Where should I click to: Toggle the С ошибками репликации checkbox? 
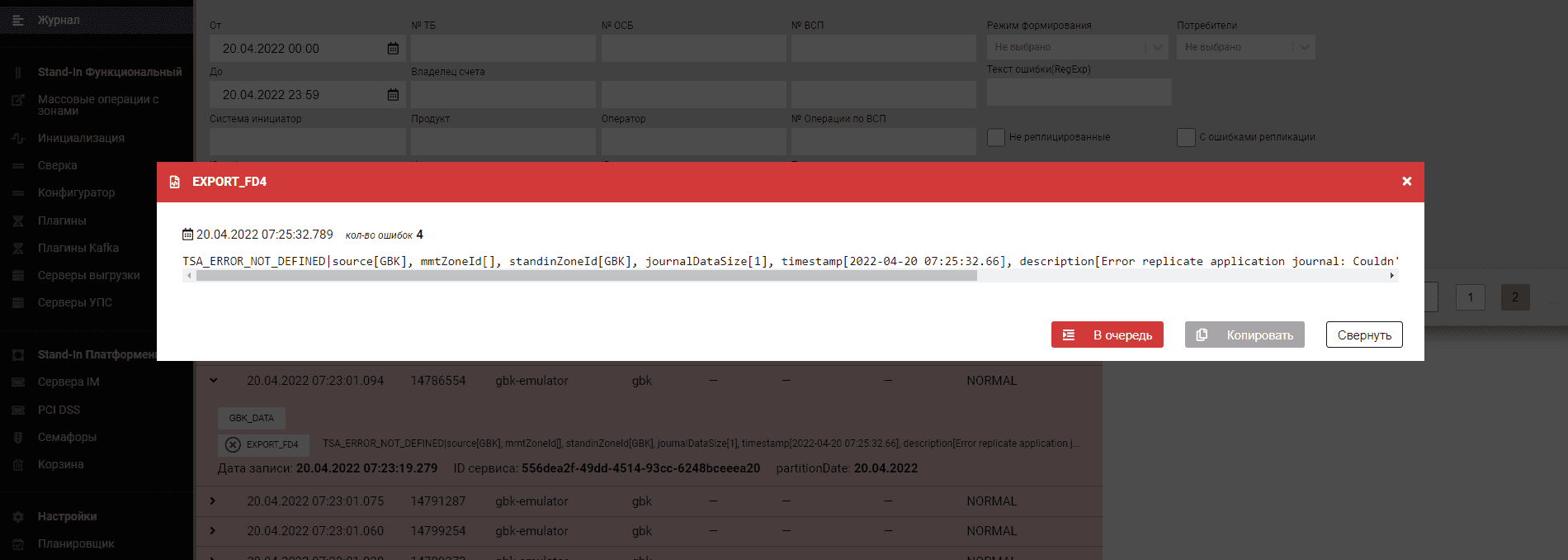1186,137
